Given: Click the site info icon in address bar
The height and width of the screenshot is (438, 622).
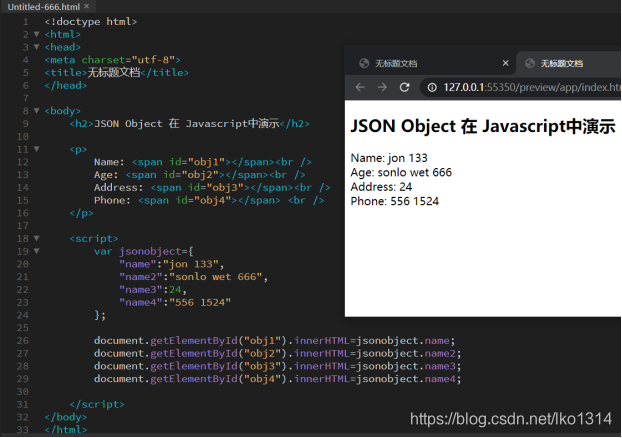Looking at the screenshot, I should (432, 87).
